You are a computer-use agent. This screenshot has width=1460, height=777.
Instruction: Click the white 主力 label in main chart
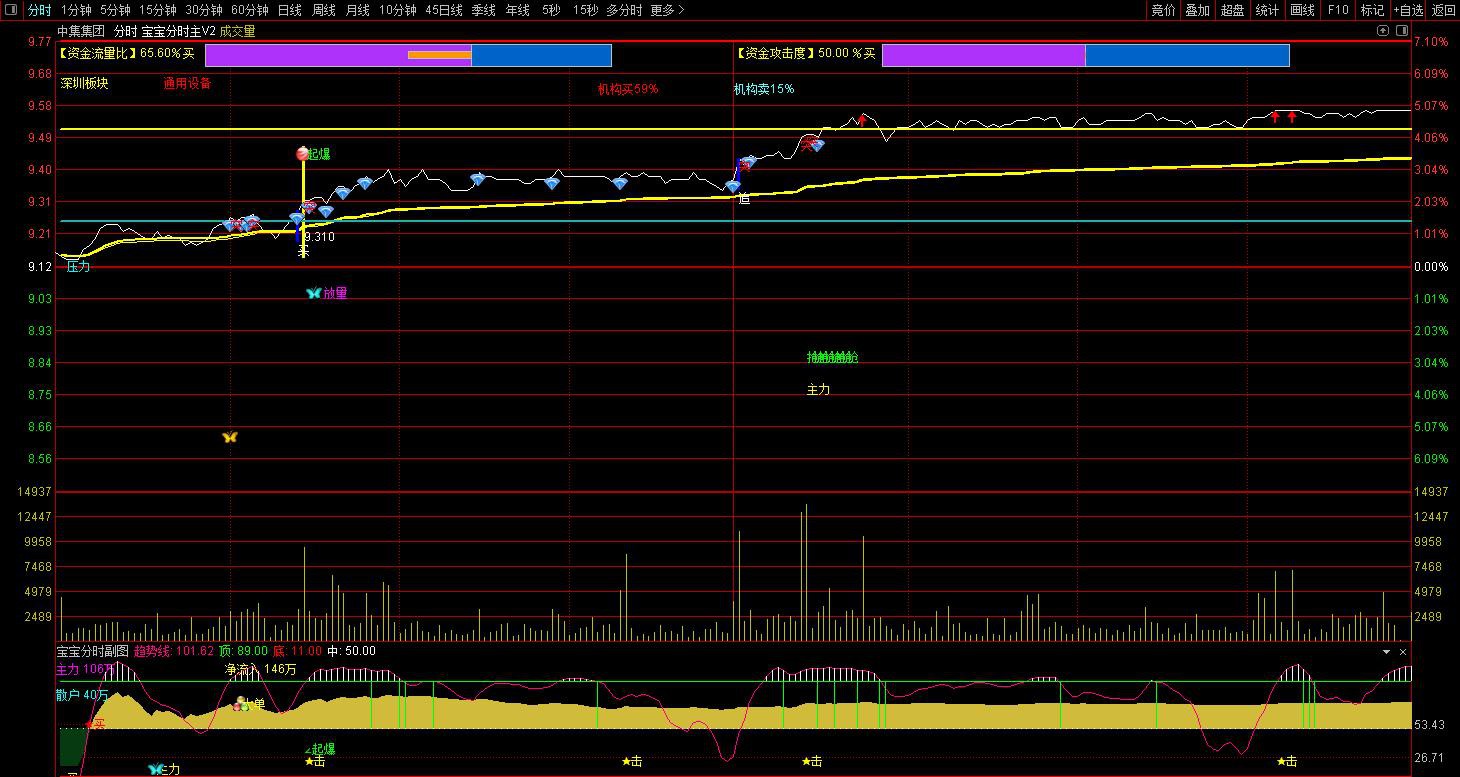click(x=818, y=389)
